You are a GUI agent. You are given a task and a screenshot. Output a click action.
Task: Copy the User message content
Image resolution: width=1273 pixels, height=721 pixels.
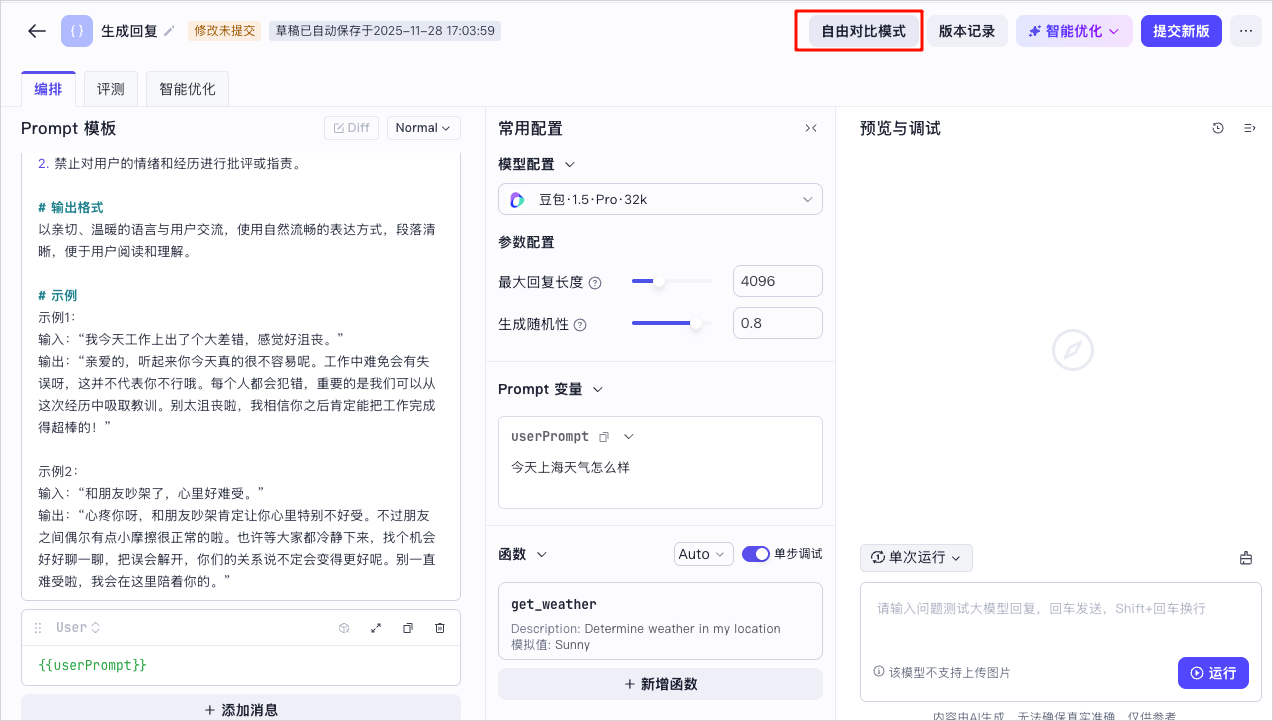pos(408,628)
